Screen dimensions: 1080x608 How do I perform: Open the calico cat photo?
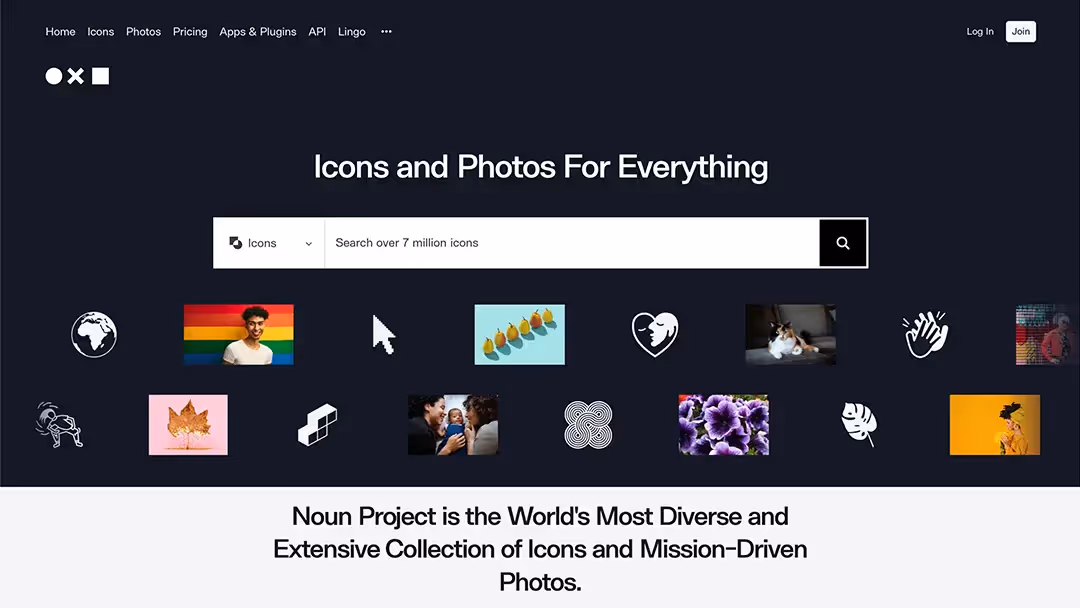791,335
